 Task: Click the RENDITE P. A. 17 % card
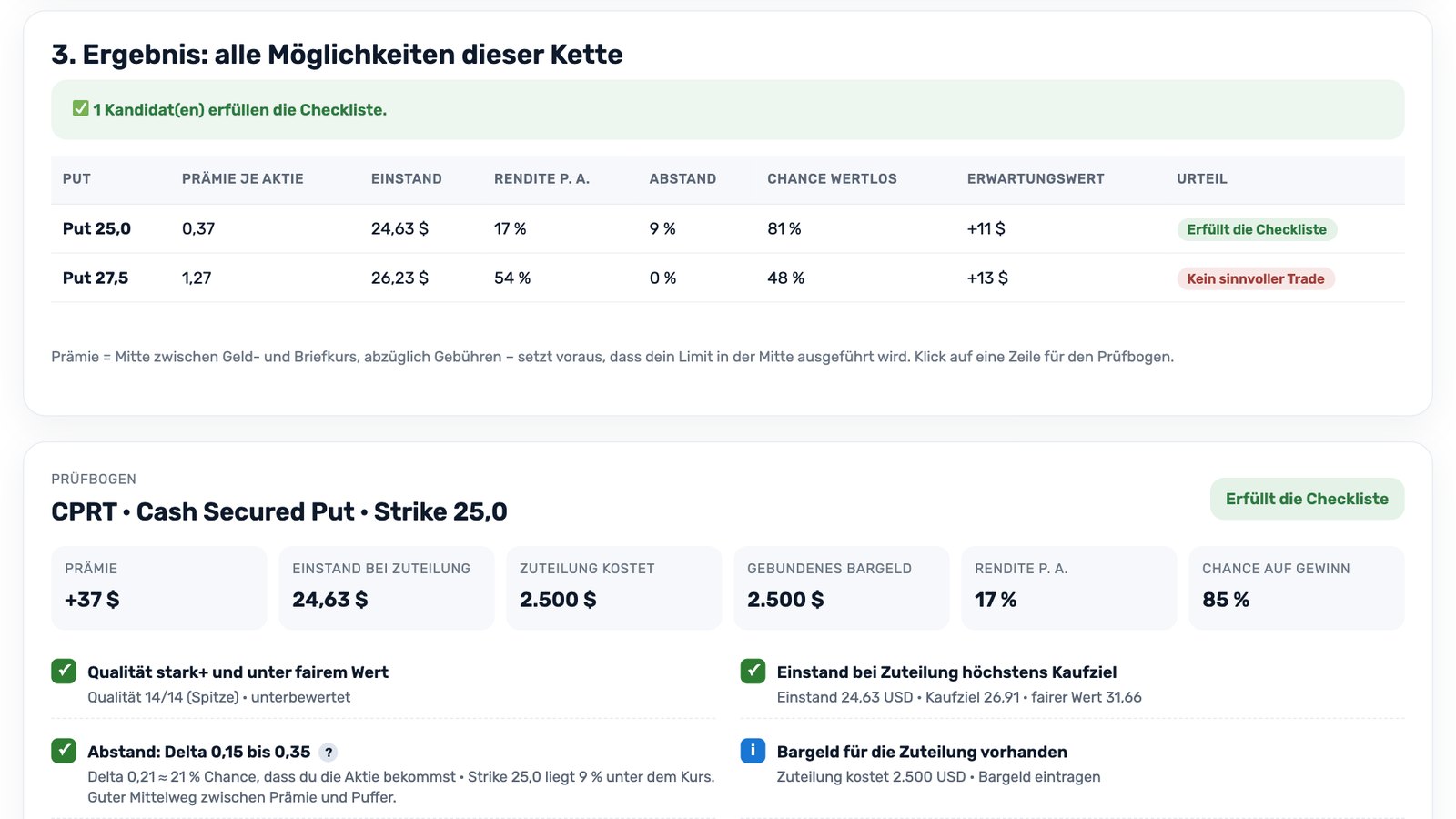[x=1069, y=588]
